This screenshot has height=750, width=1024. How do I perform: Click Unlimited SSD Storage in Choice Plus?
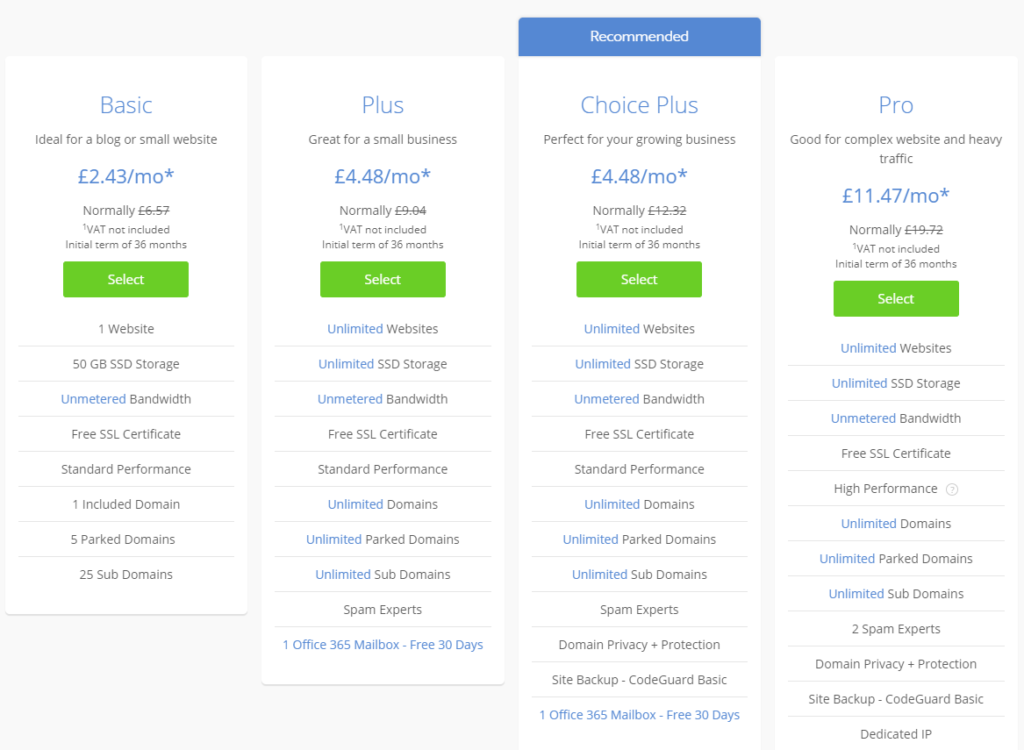639,364
